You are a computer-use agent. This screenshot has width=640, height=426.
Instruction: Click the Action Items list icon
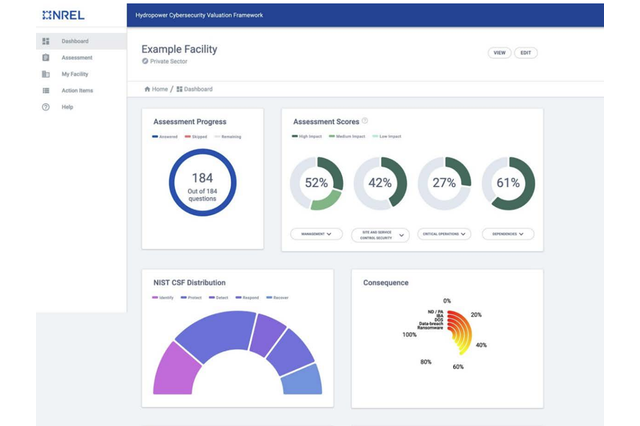[x=46, y=91]
